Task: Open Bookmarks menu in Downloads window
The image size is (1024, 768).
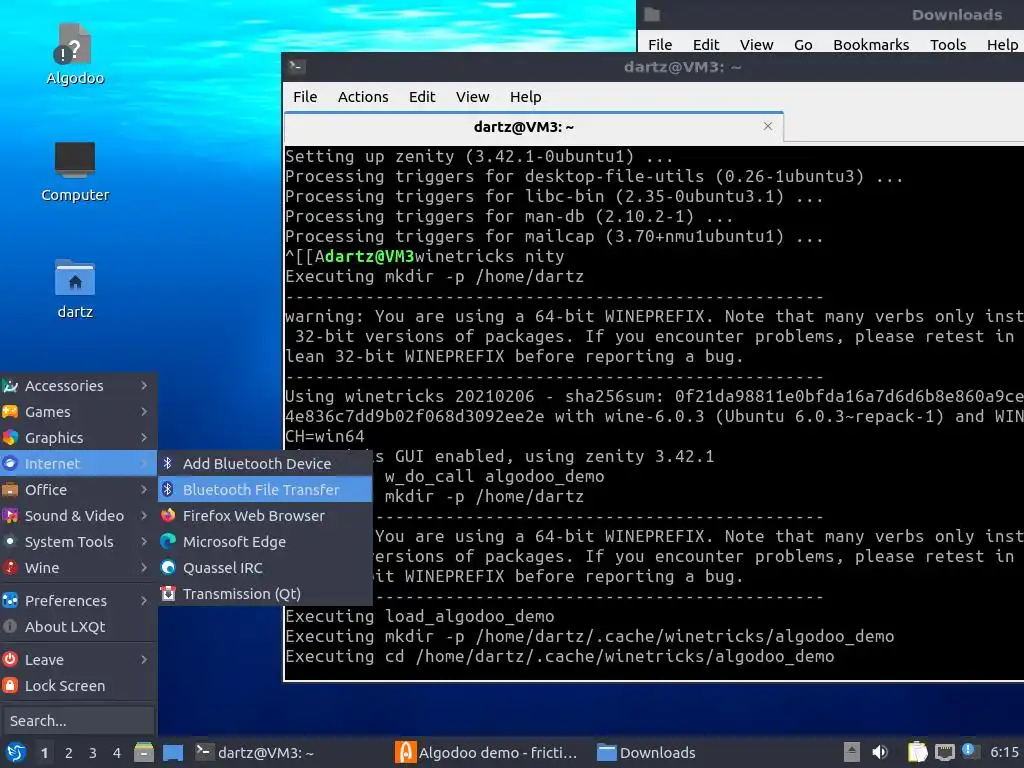Action: [871, 44]
